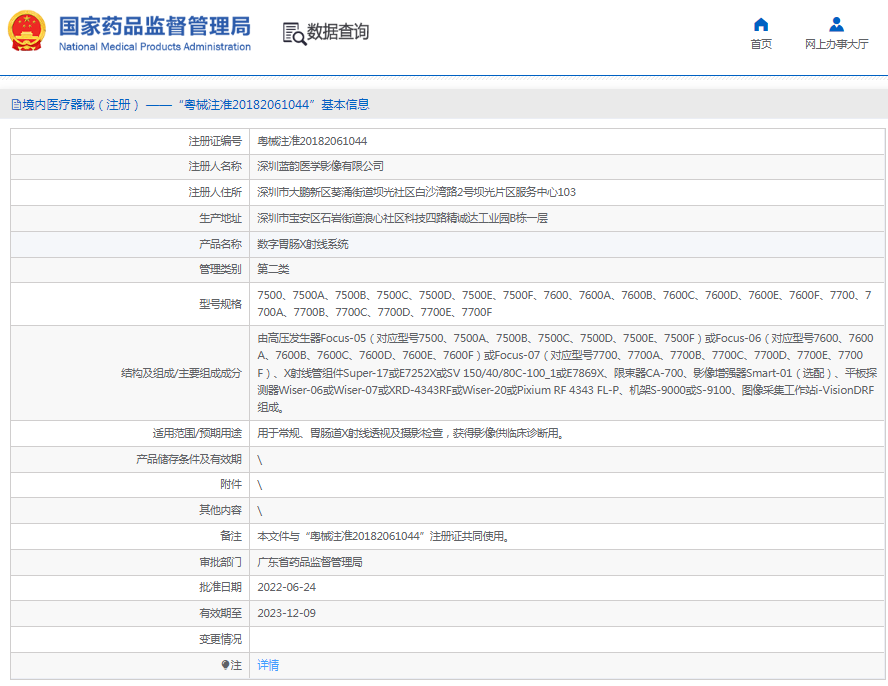Select production address ending 工业园B栋一层
The width and height of the screenshot is (888, 686).
pyautogui.click(x=402, y=218)
